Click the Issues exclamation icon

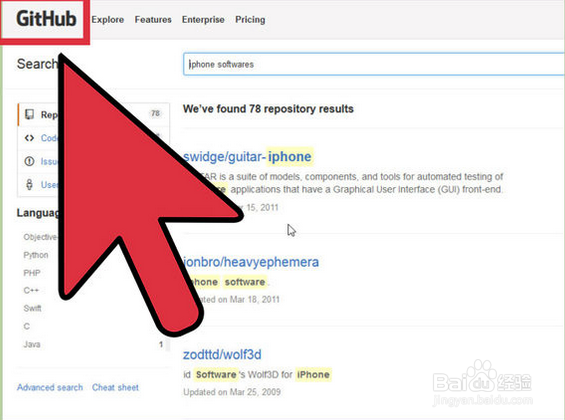tap(29, 161)
